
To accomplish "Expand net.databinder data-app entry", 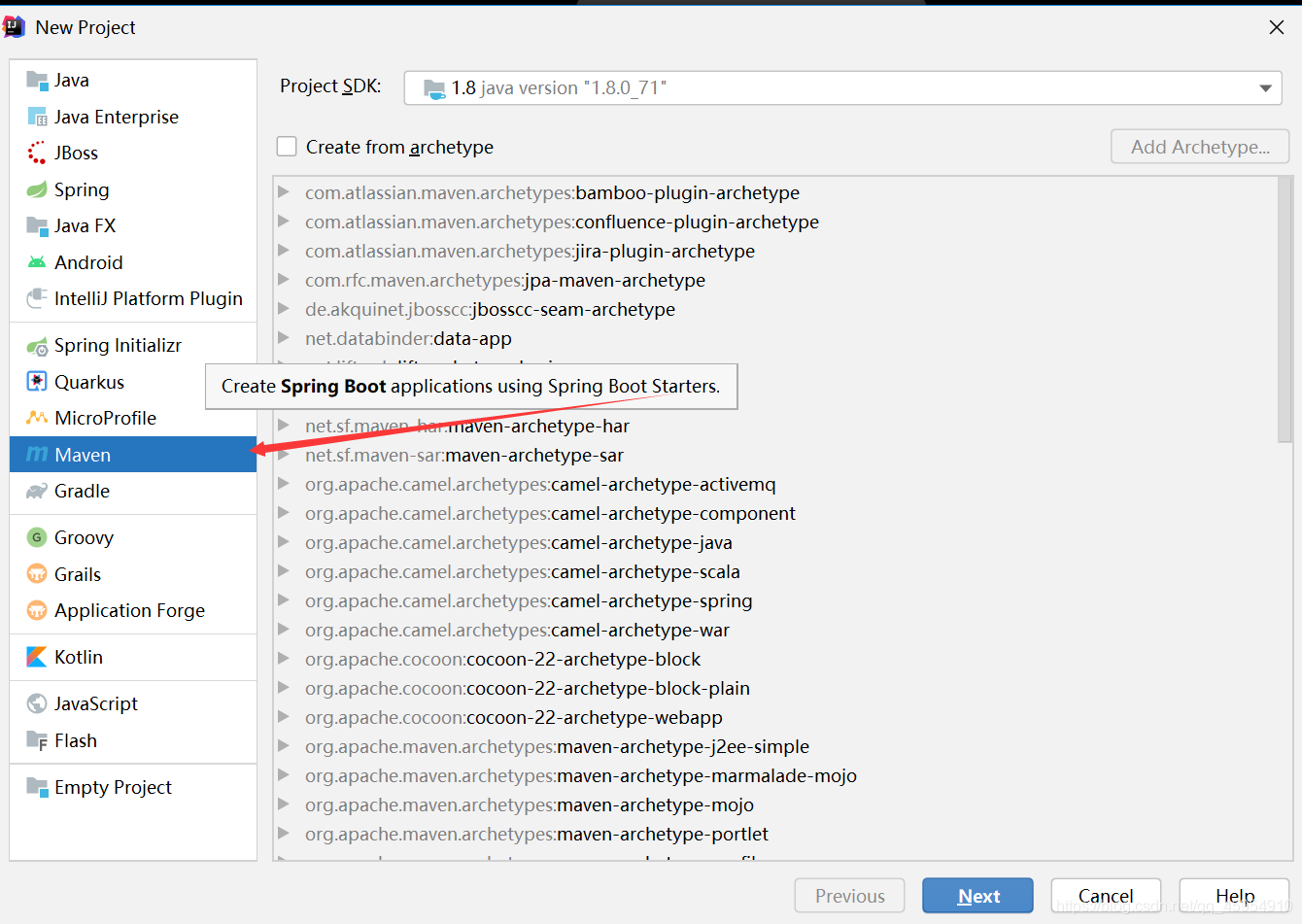I will [284, 338].
